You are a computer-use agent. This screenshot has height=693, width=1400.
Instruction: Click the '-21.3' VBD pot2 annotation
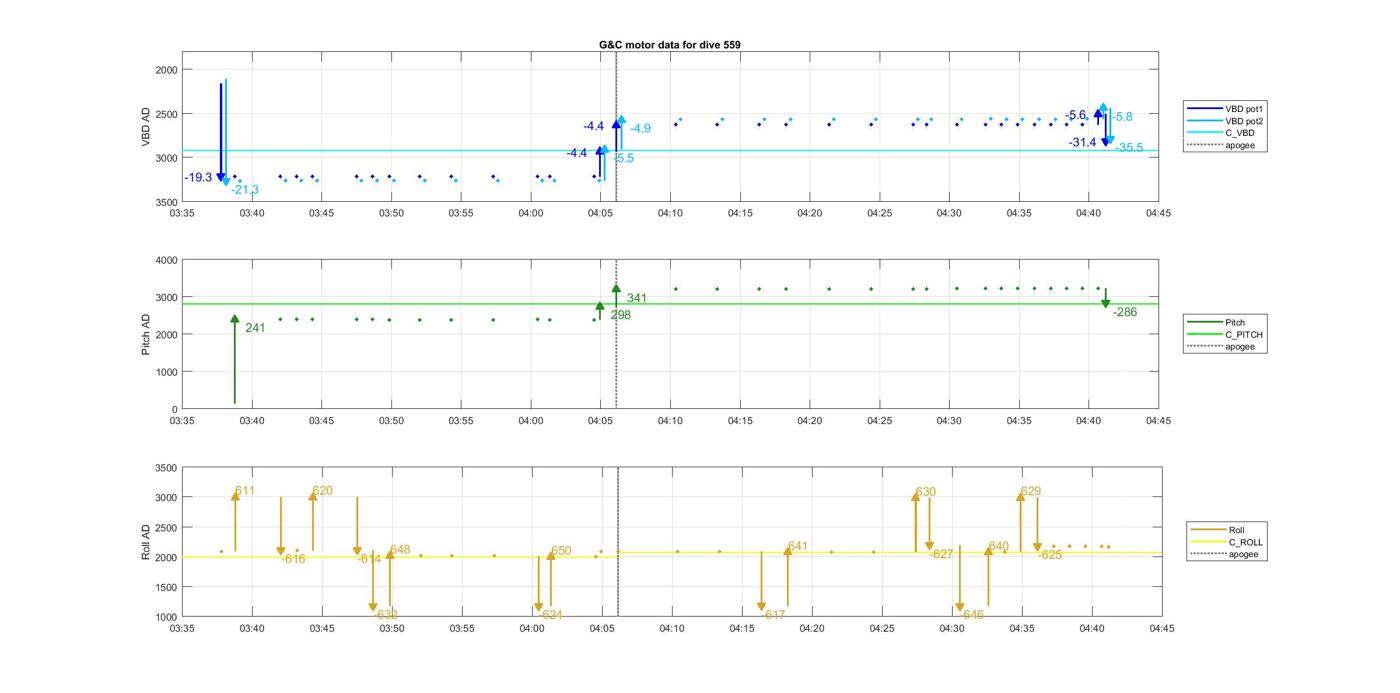tap(245, 190)
